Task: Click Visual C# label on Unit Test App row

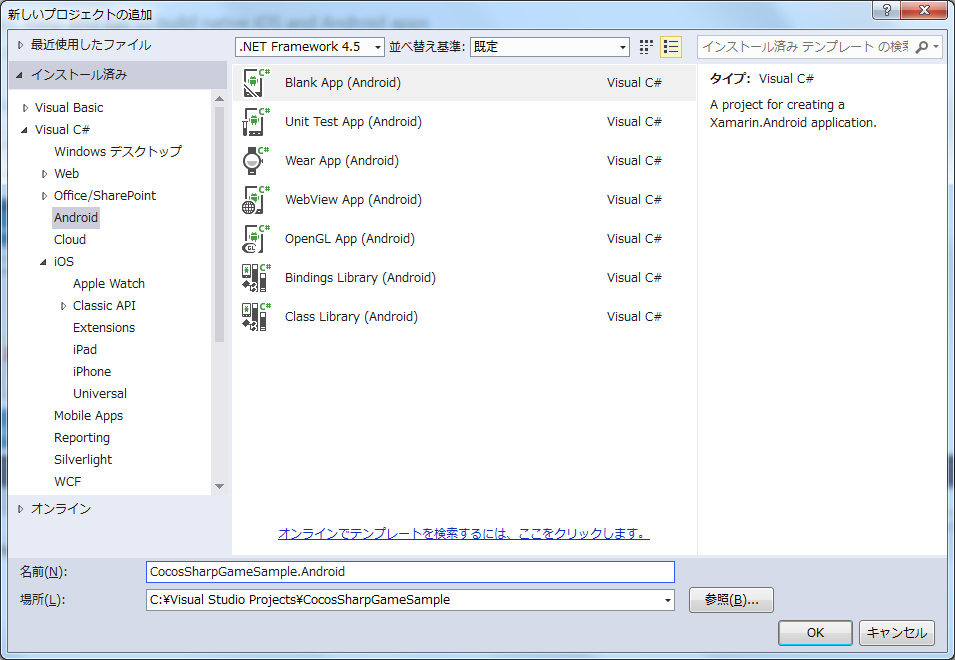Action: [634, 122]
